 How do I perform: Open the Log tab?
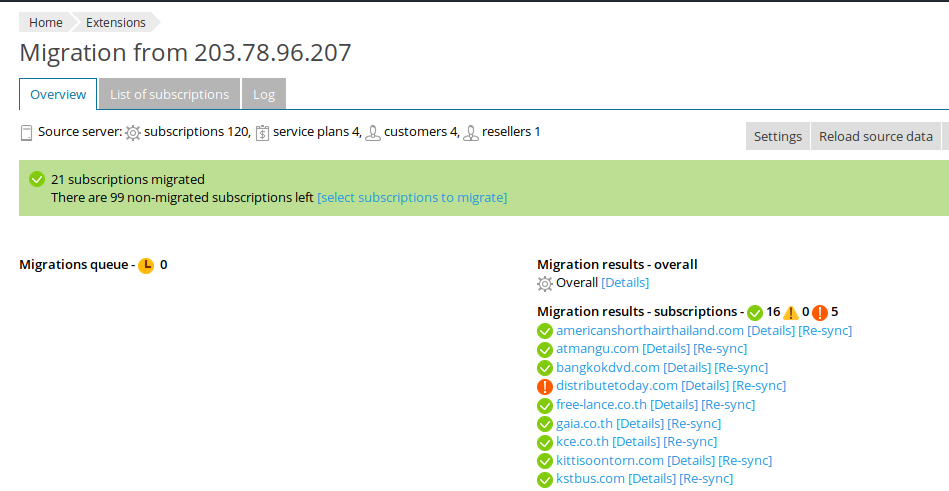point(264,94)
